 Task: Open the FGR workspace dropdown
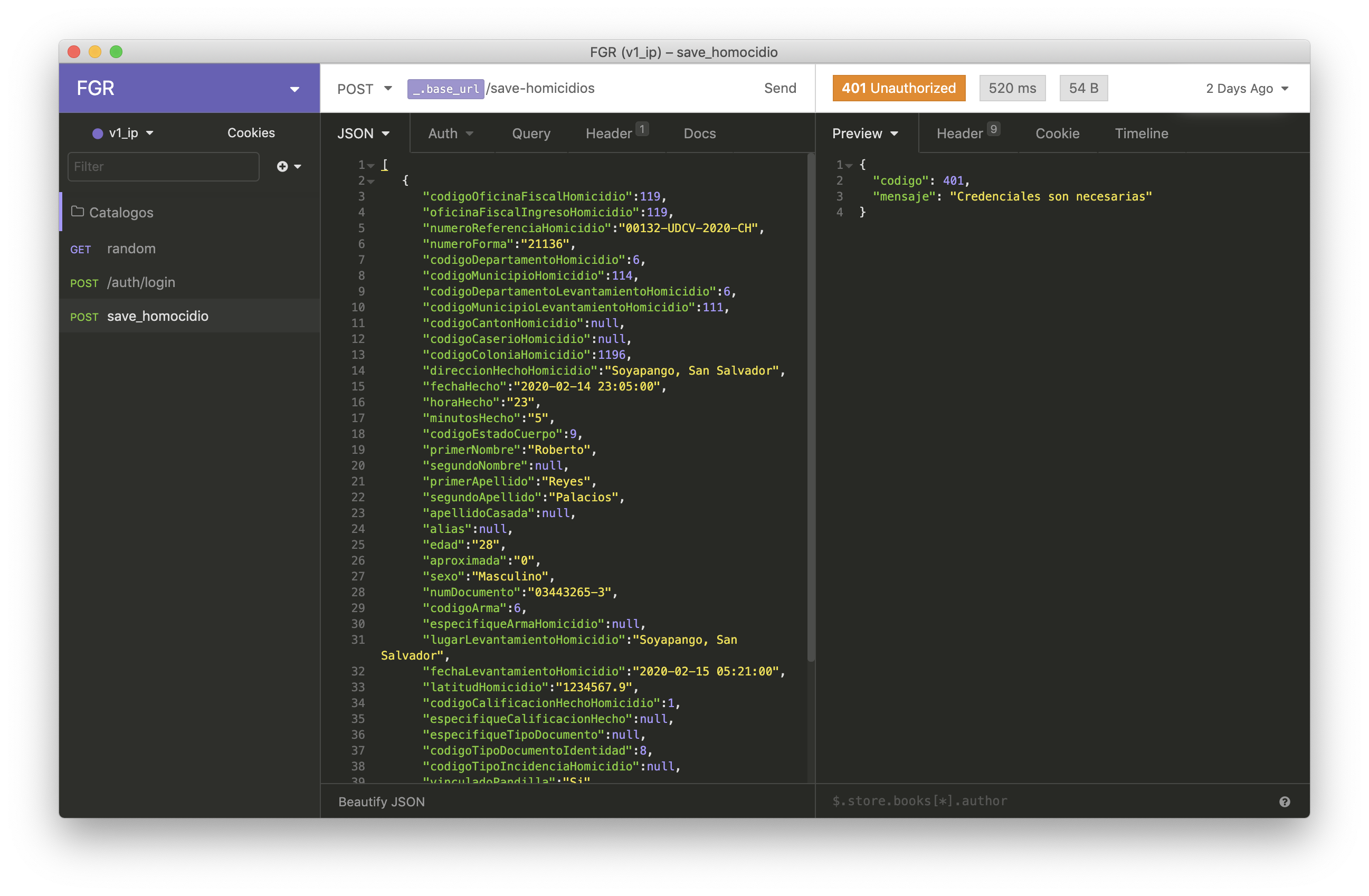coord(294,89)
